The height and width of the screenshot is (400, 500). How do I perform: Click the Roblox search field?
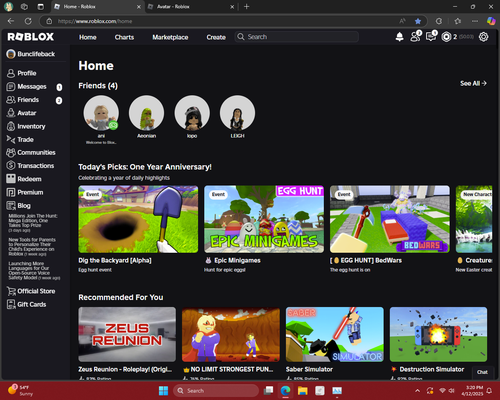(297, 37)
